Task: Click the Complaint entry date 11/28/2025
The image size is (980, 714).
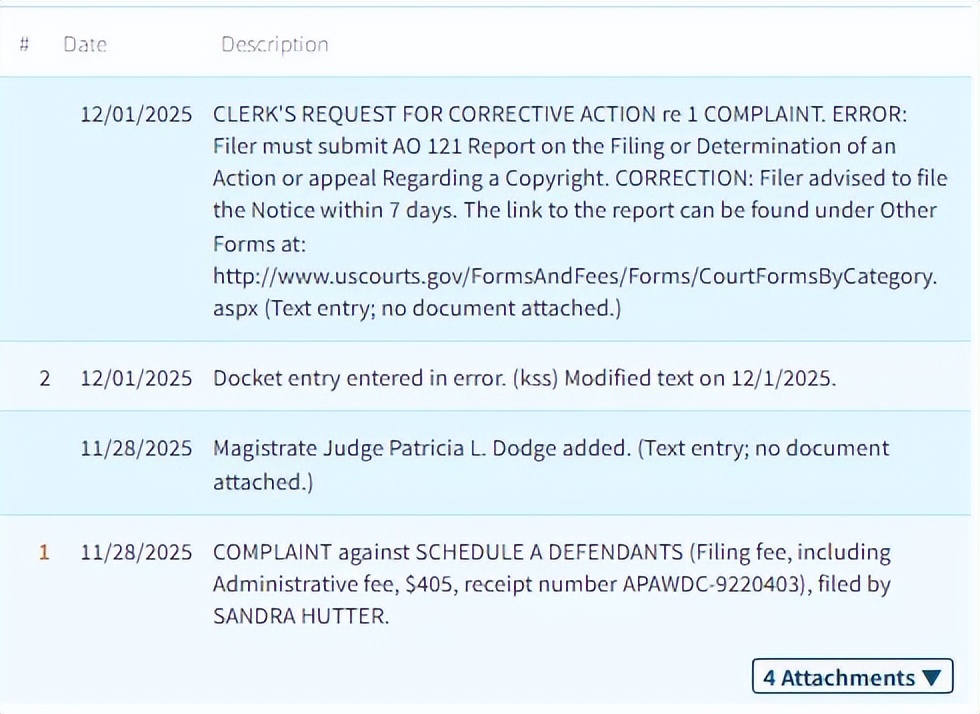Action: point(136,551)
